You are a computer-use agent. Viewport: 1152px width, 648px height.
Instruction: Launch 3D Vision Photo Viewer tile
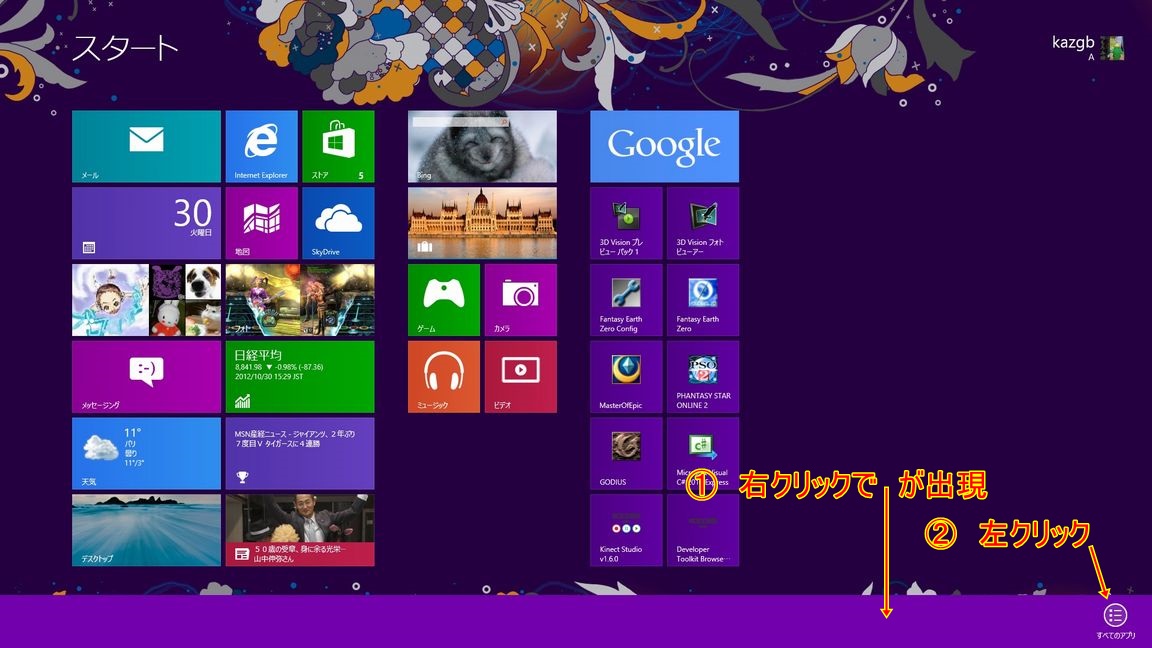(x=702, y=223)
